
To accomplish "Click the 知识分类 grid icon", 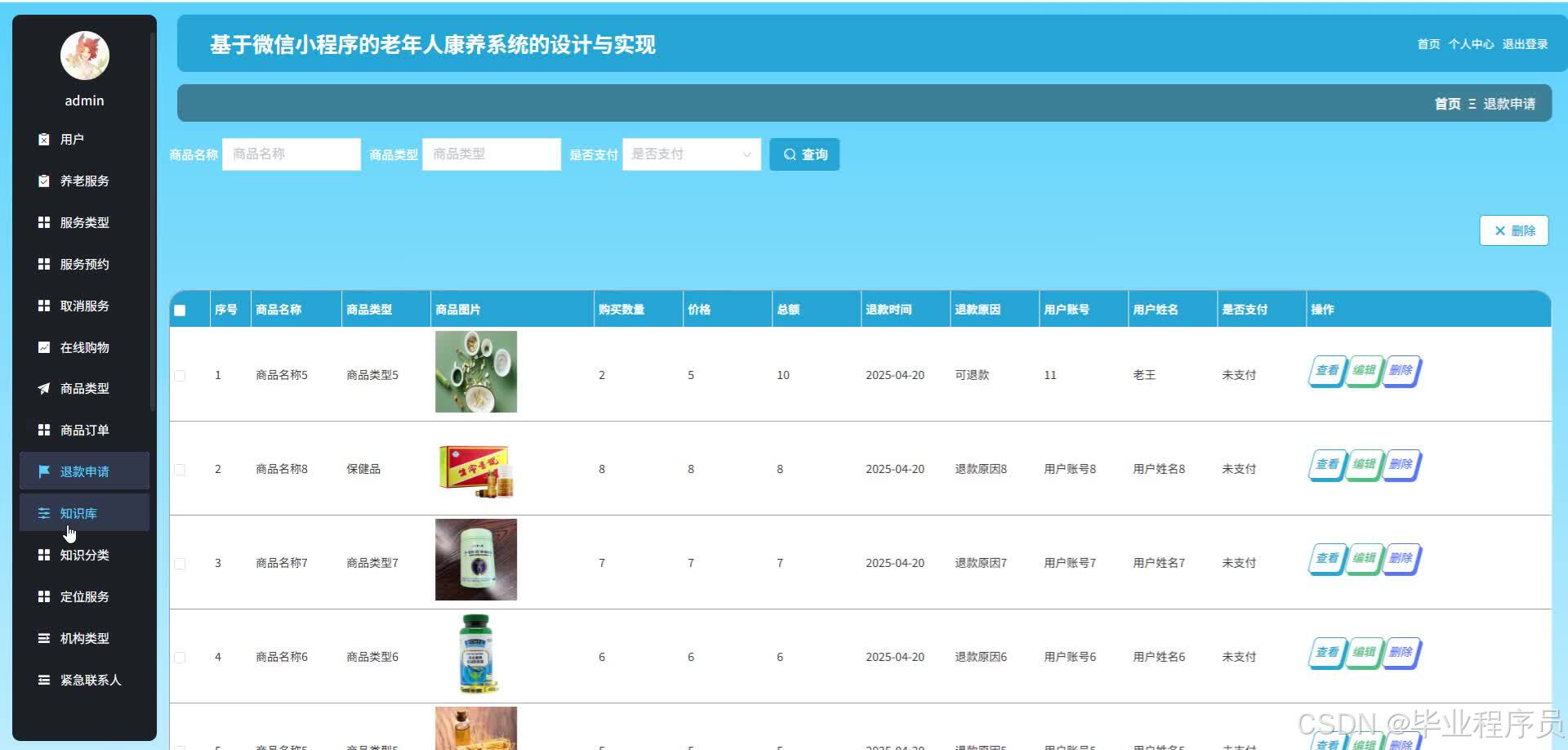I will [x=44, y=555].
